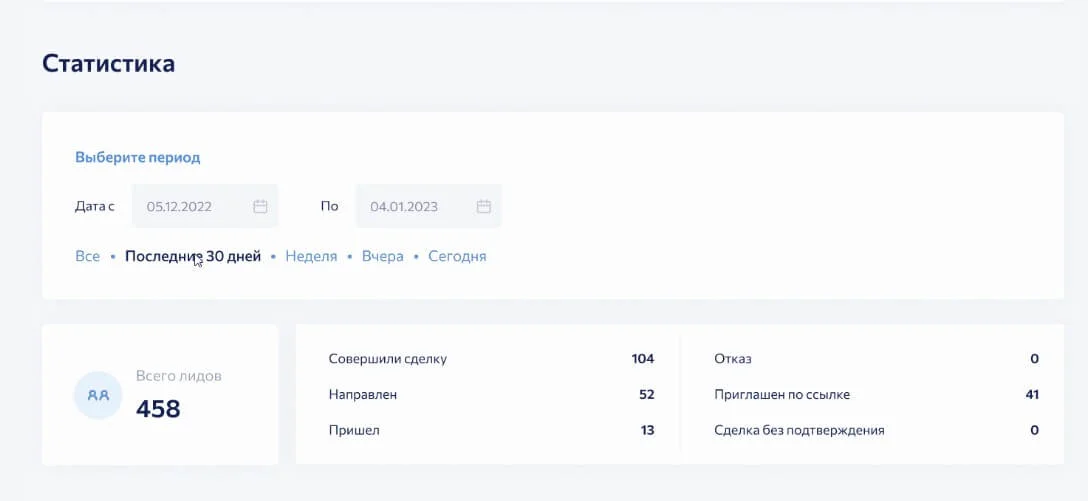Click the end date field 04.01.2023
The image size is (1088, 501).
click(x=428, y=206)
